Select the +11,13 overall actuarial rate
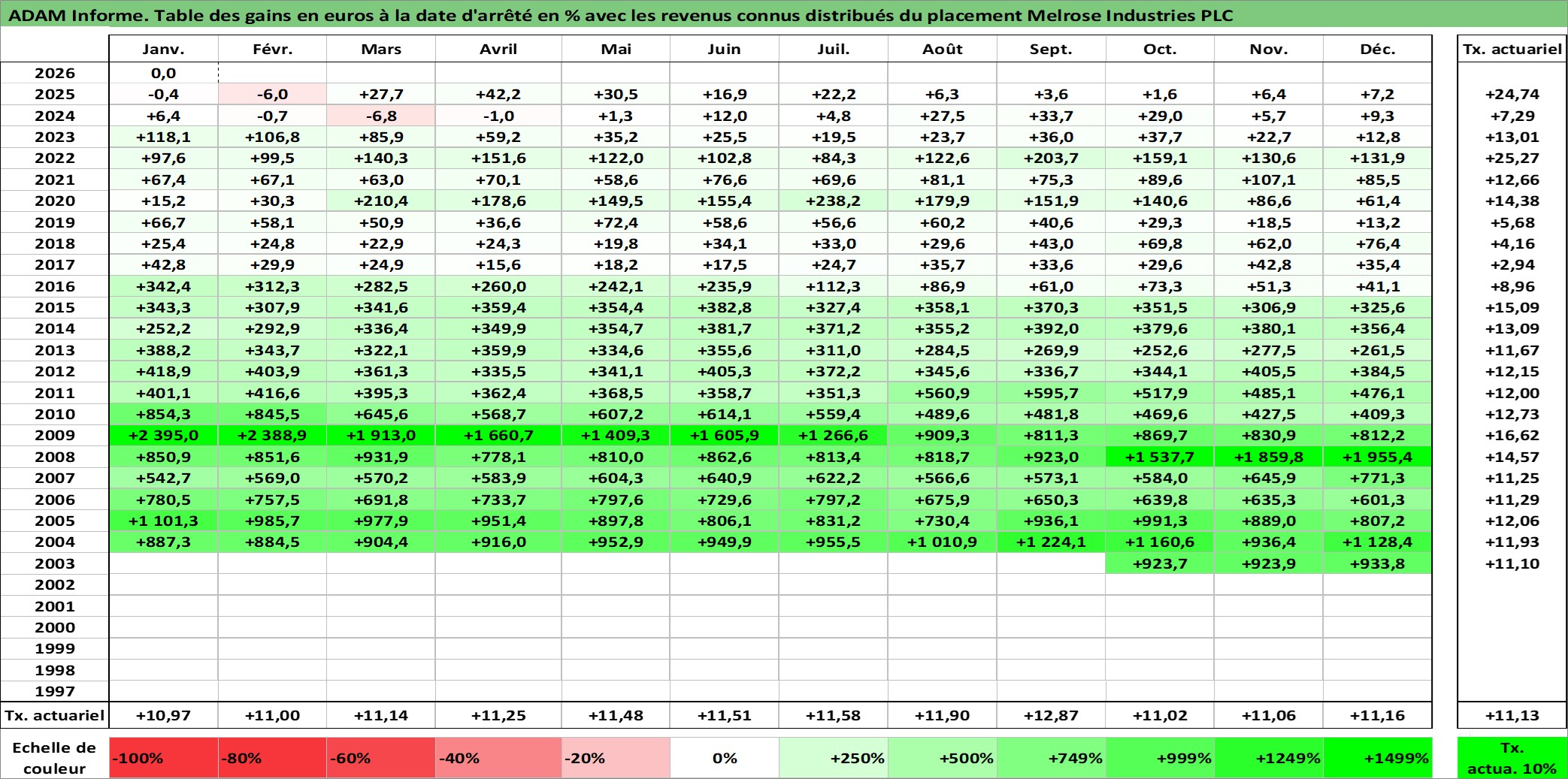Image resolution: width=1568 pixels, height=779 pixels. click(1512, 715)
